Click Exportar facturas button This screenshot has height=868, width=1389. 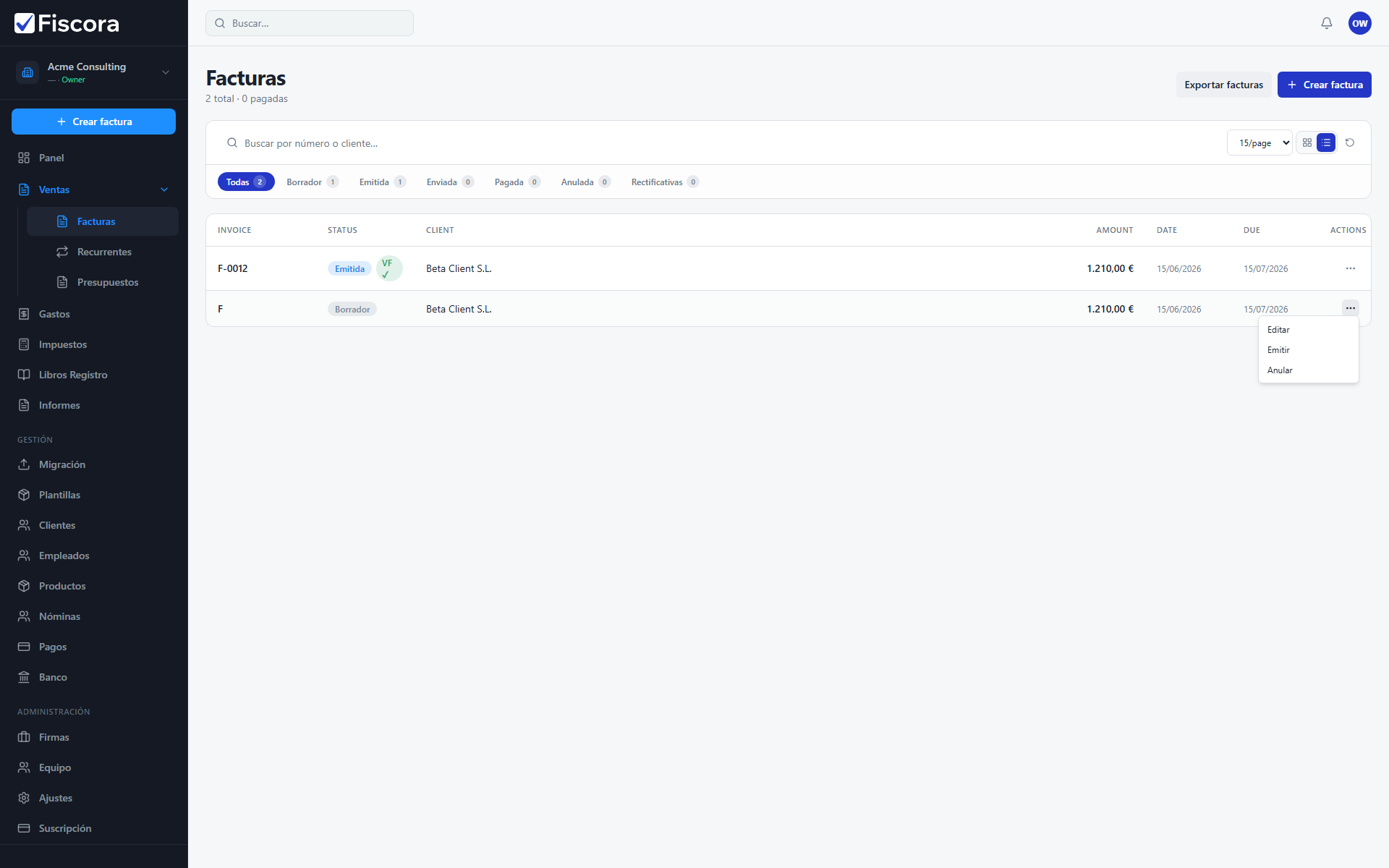[x=1223, y=85]
